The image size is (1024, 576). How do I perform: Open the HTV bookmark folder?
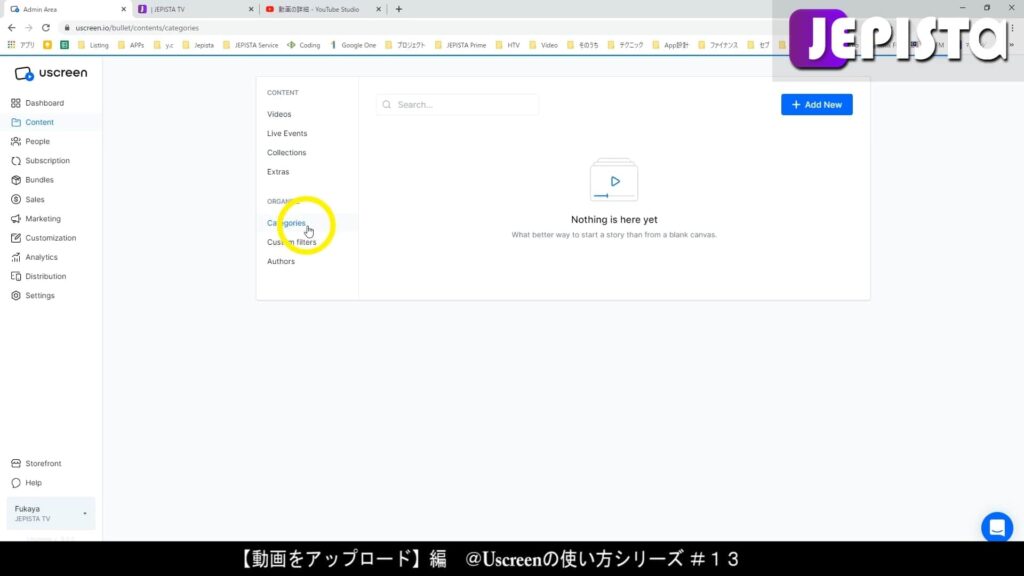click(x=507, y=45)
